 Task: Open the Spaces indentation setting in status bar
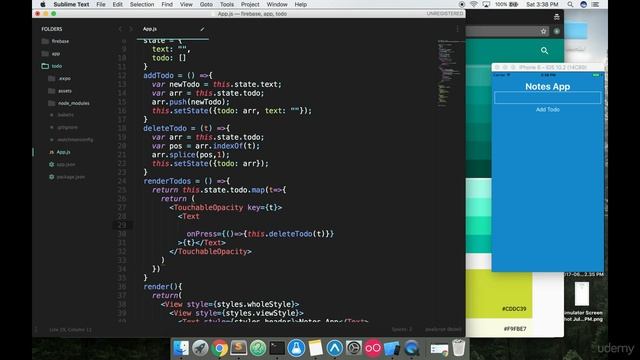click(x=402, y=329)
